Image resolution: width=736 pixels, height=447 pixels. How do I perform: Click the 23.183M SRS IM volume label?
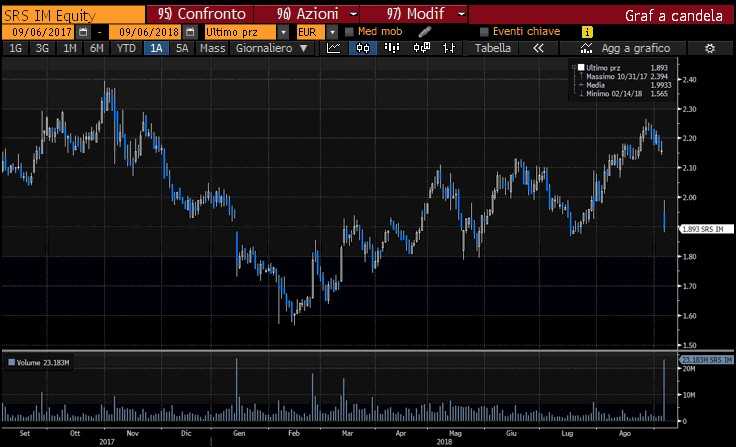706,360
